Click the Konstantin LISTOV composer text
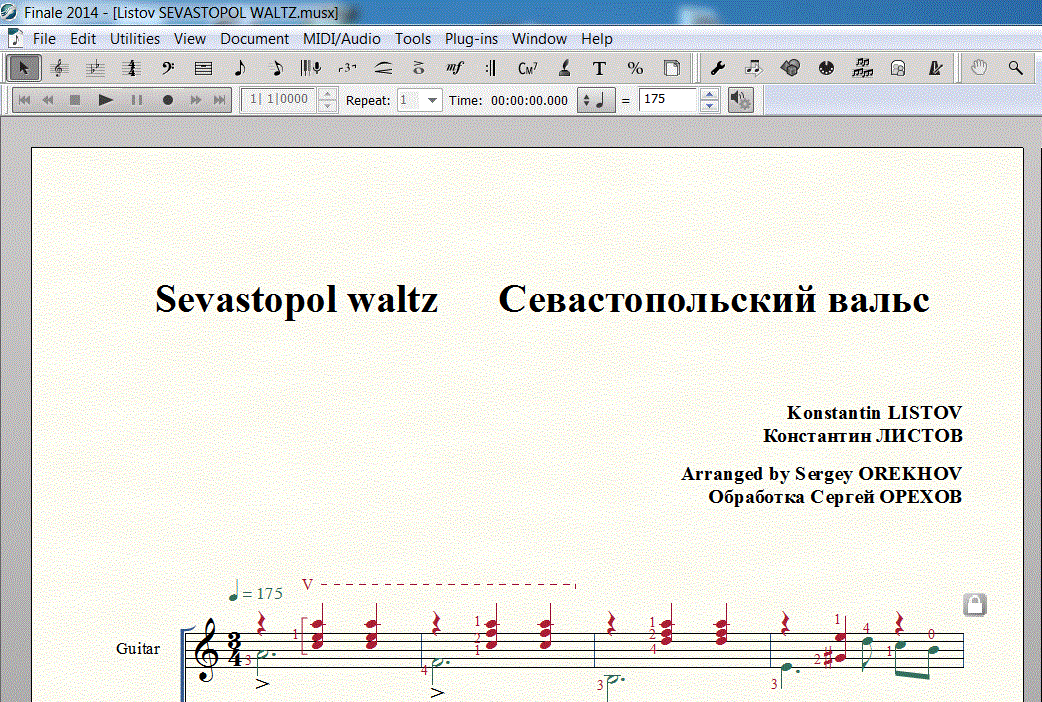The height and width of the screenshot is (702, 1042). pyautogui.click(x=874, y=413)
